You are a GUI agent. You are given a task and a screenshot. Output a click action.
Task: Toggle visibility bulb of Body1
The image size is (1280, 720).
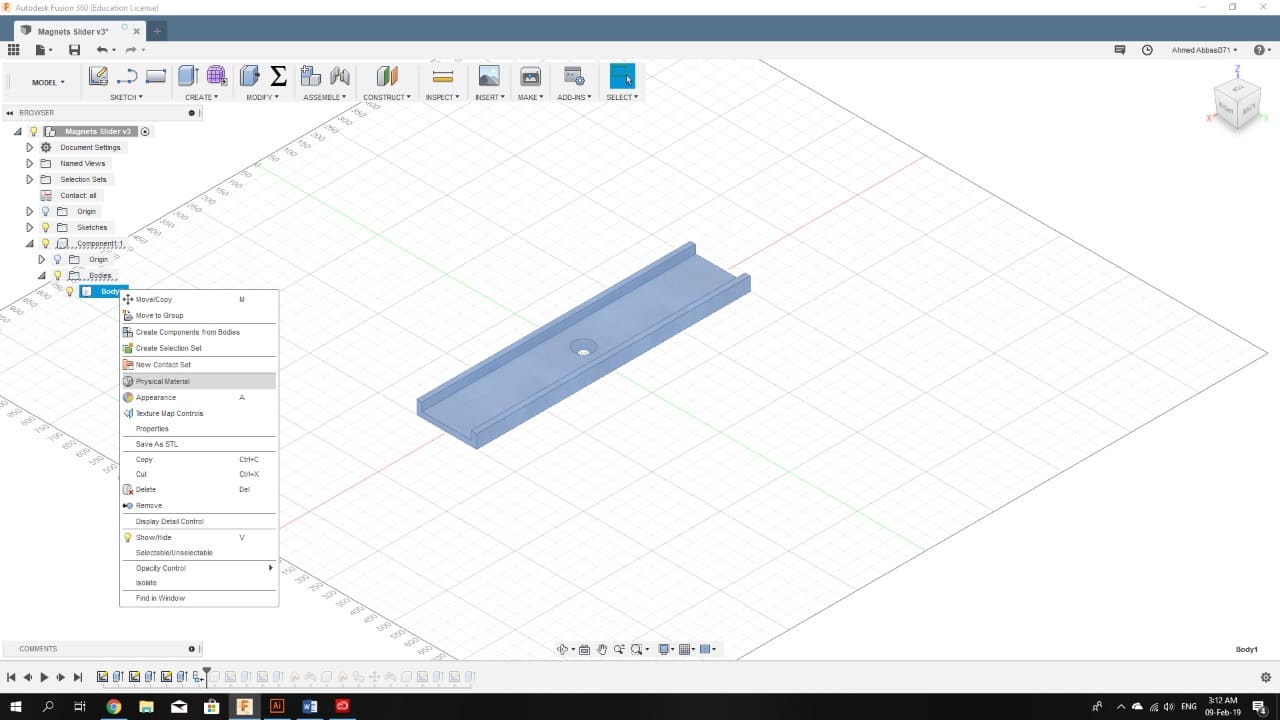coord(69,291)
